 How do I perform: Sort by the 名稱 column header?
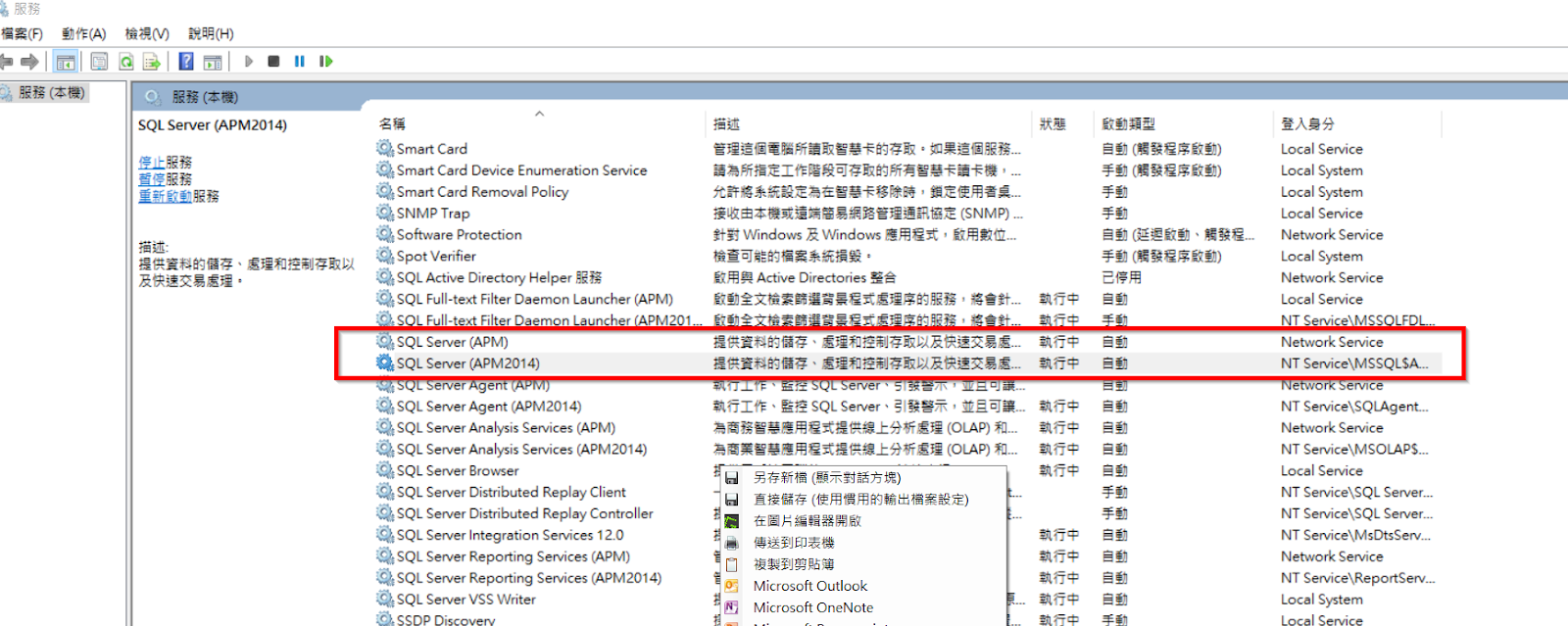click(392, 124)
